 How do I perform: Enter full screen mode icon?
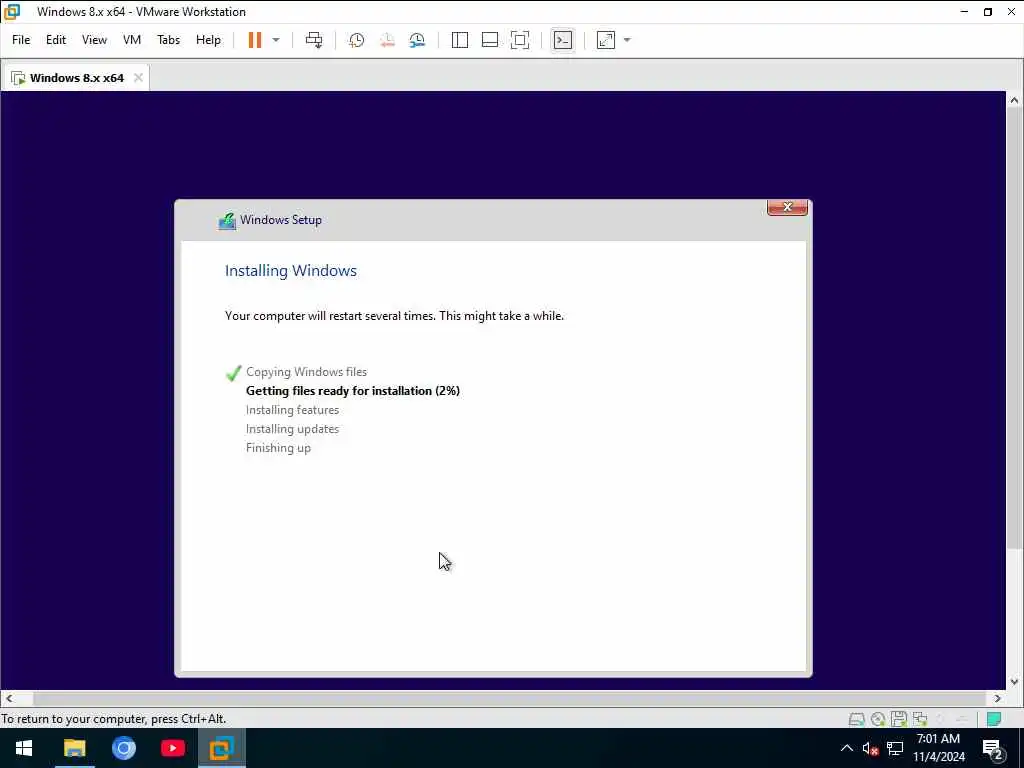coord(520,40)
